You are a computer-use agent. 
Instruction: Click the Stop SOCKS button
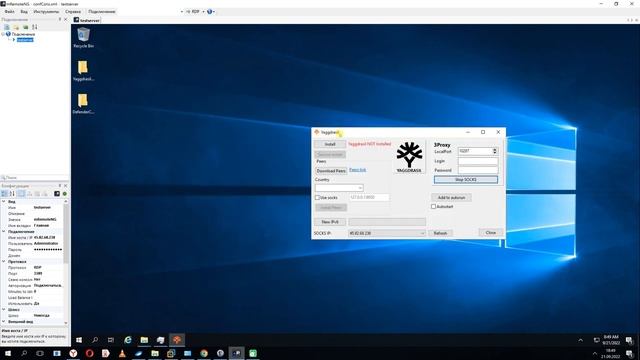click(x=466, y=180)
